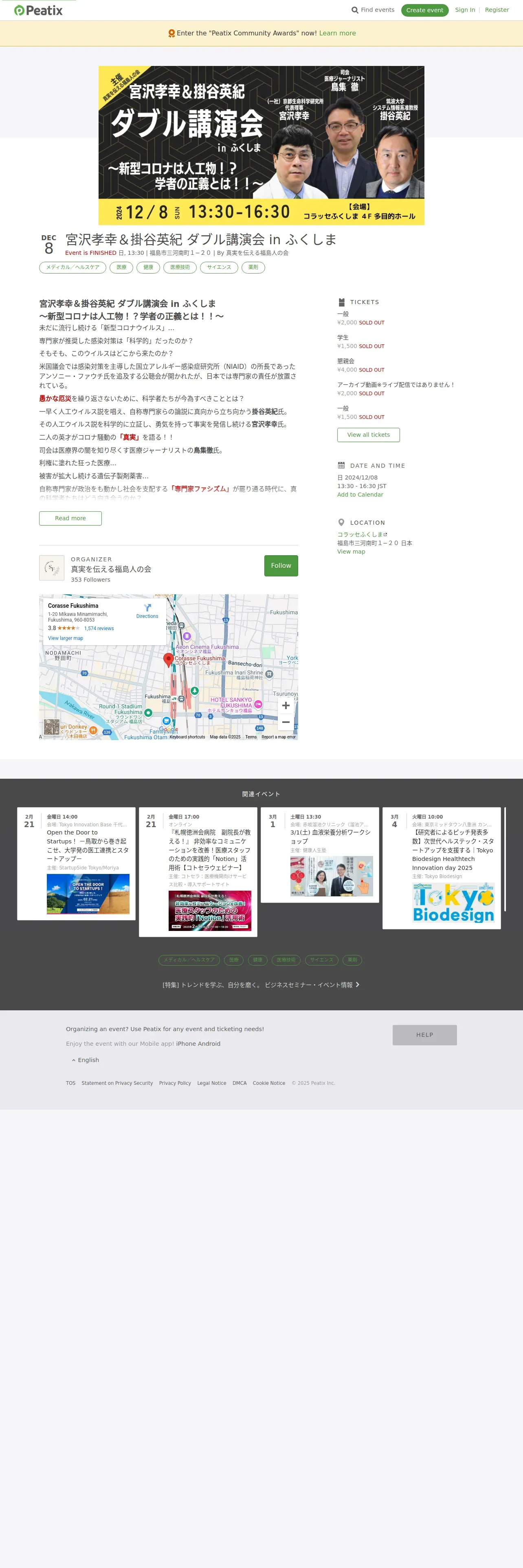Viewport: 523px width, 1568px height.
Task: Open Cookie Notice footer link
Action: (269, 1083)
